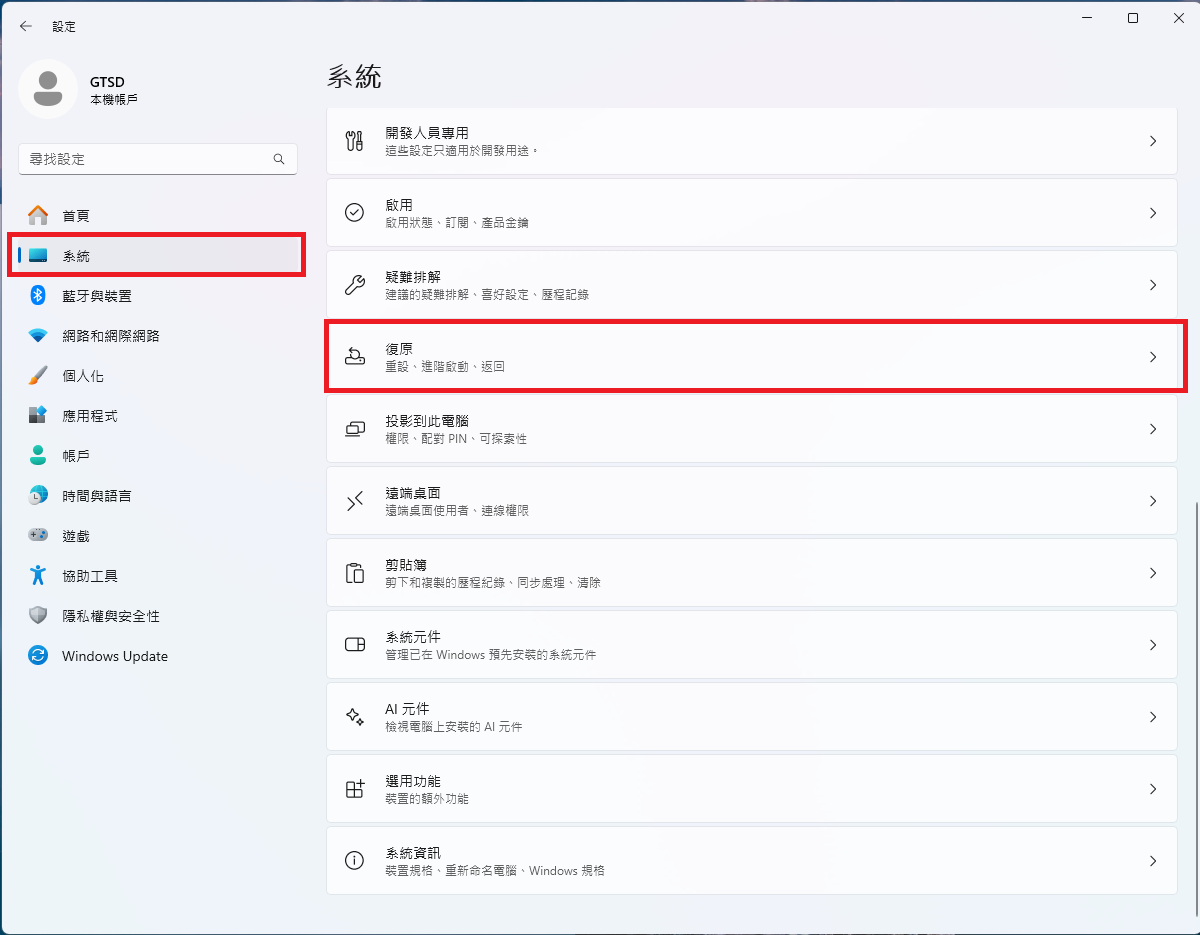Click the 協助工具 accessibility icon
This screenshot has height=935, width=1200.
38,575
